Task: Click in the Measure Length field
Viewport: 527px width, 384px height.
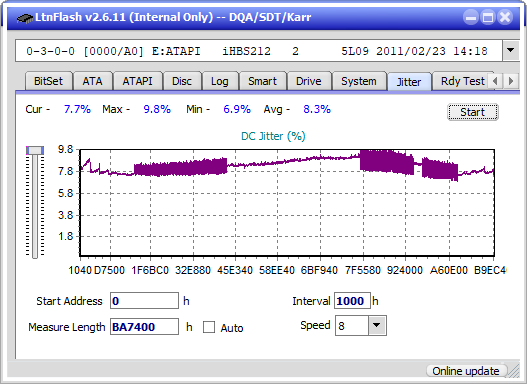Action: 145,327
